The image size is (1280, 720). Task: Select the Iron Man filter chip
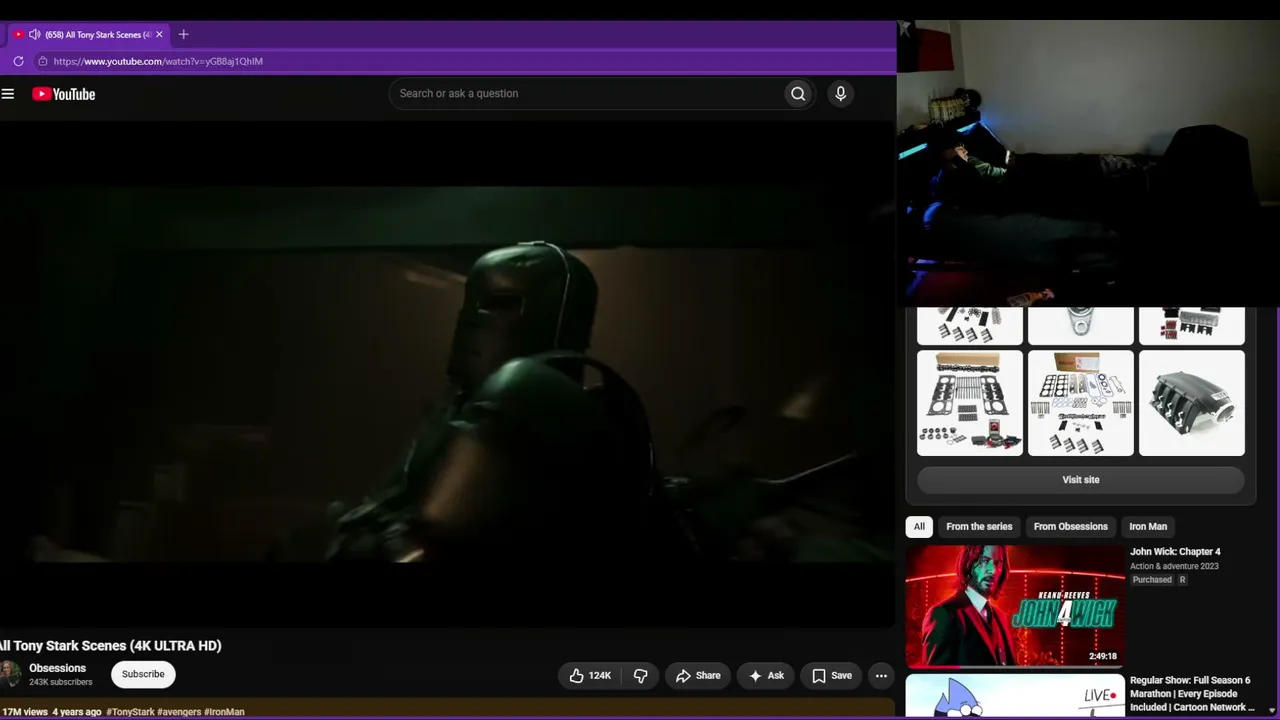1148,527
